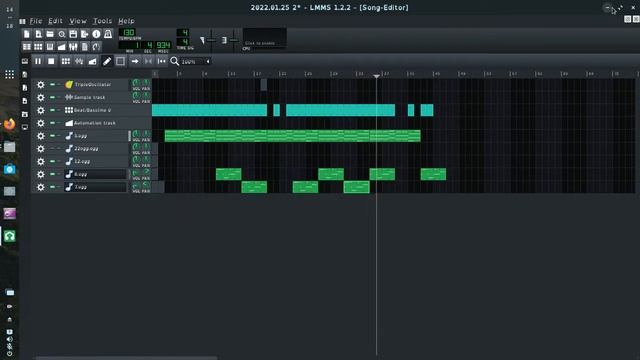Image resolution: width=640 pixels, height=360 pixels.
Task: Export the project using export icon
Action: click(x=84, y=34)
